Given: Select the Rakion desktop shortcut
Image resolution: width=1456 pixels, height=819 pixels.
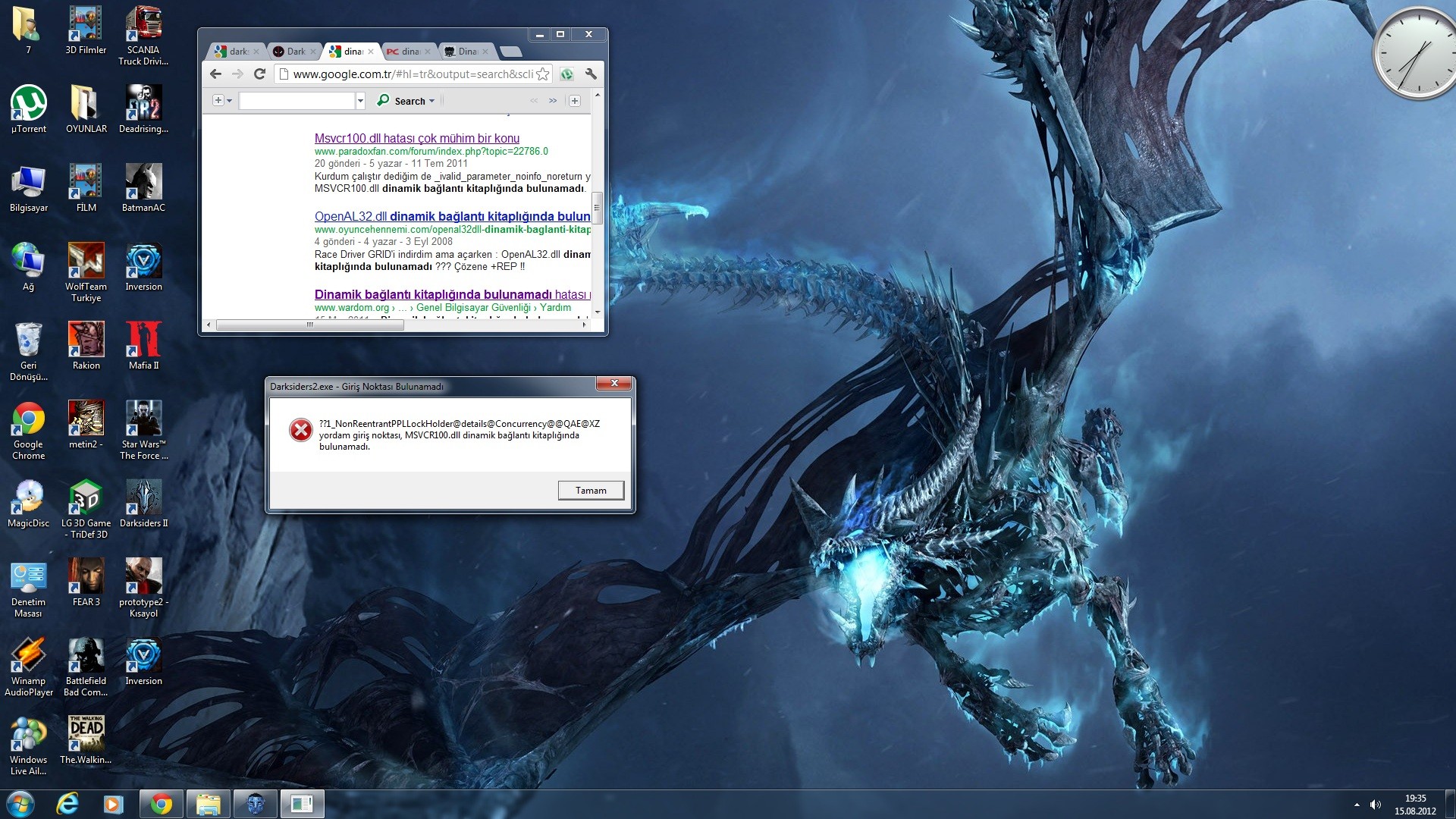Looking at the screenshot, I should click(86, 346).
